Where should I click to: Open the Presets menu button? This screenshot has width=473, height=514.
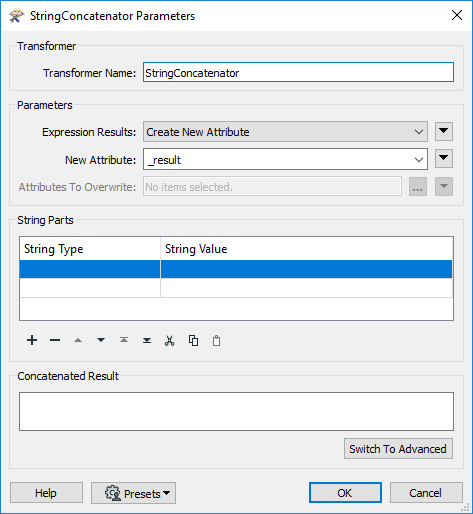click(133, 493)
